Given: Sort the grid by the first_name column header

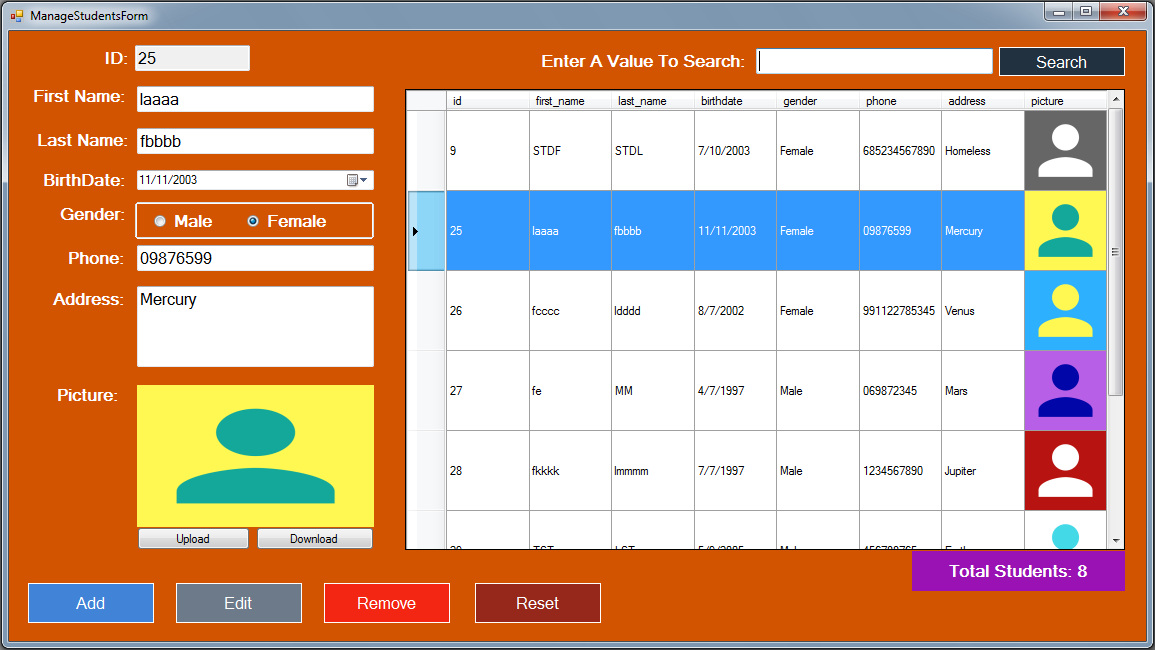Looking at the screenshot, I should pos(572,100).
